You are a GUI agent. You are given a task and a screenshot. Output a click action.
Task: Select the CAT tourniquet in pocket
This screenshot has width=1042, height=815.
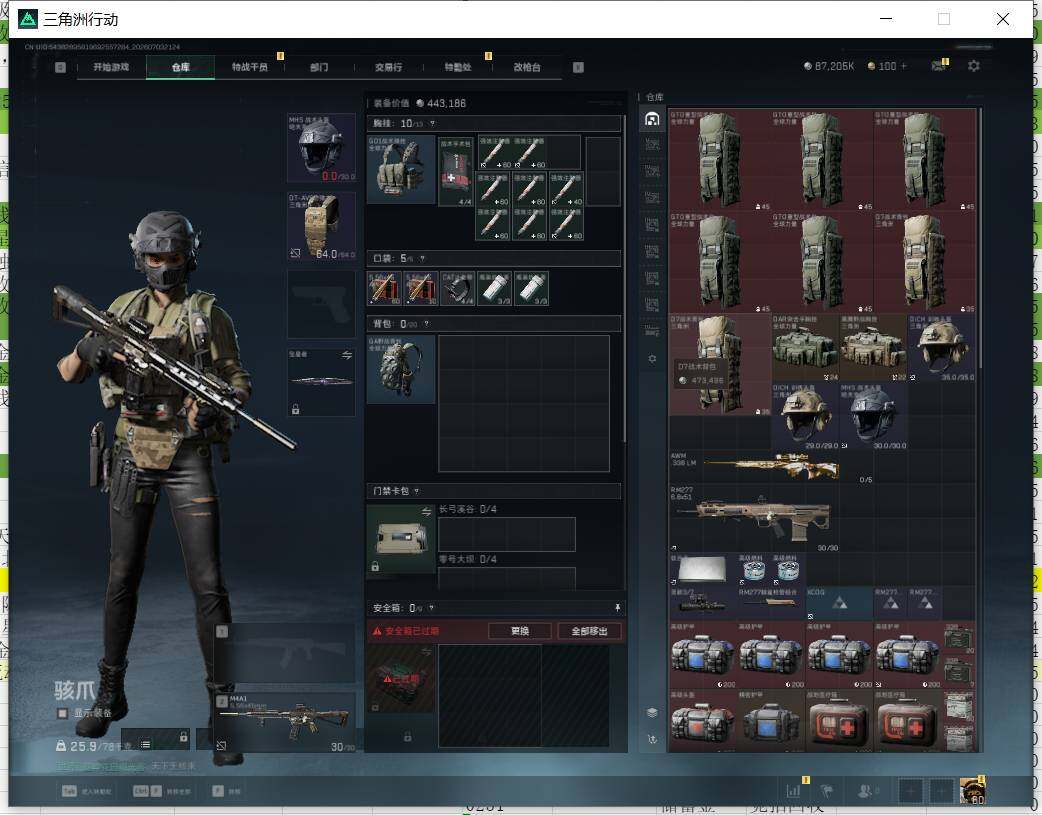458,289
